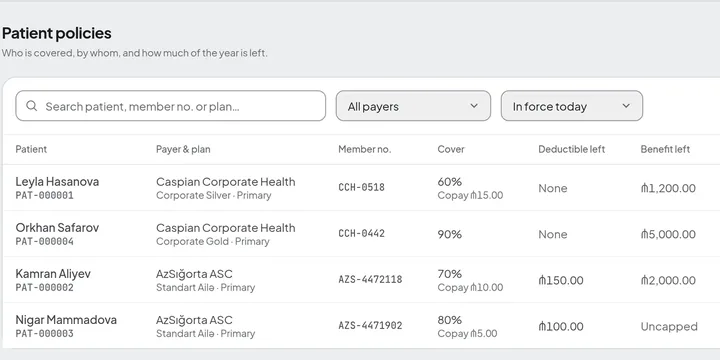Click the Patient policies heading
The width and height of the screenshot is (720, 360).
(56, 33)
